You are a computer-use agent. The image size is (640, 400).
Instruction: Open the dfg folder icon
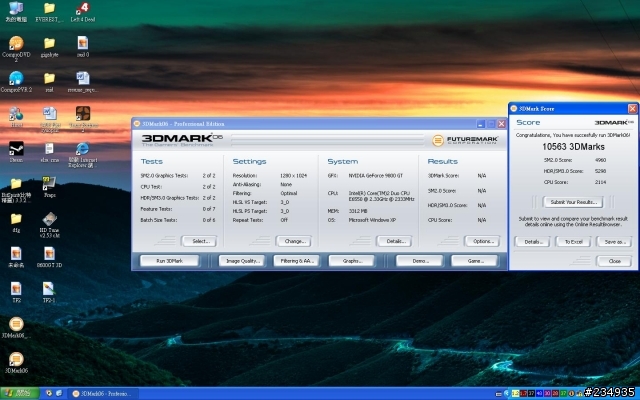pyautogui.click(x=16, y=222)
